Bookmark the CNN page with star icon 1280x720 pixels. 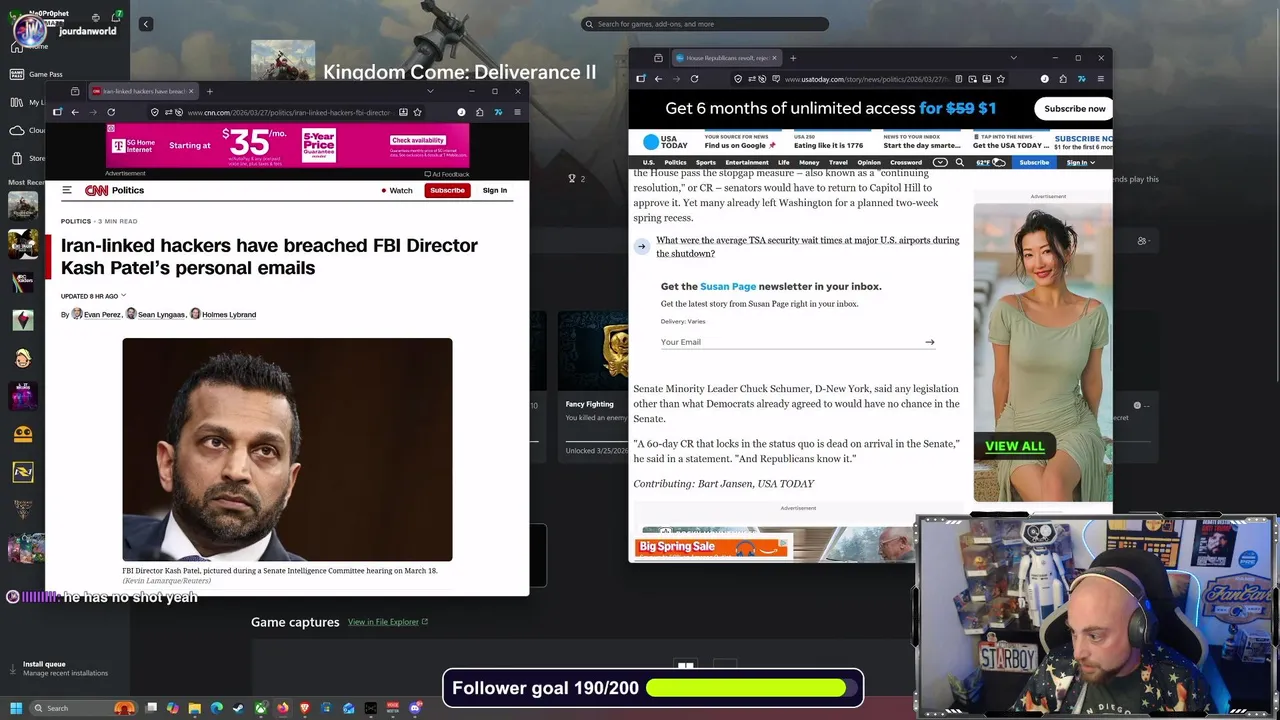point(417,112)
